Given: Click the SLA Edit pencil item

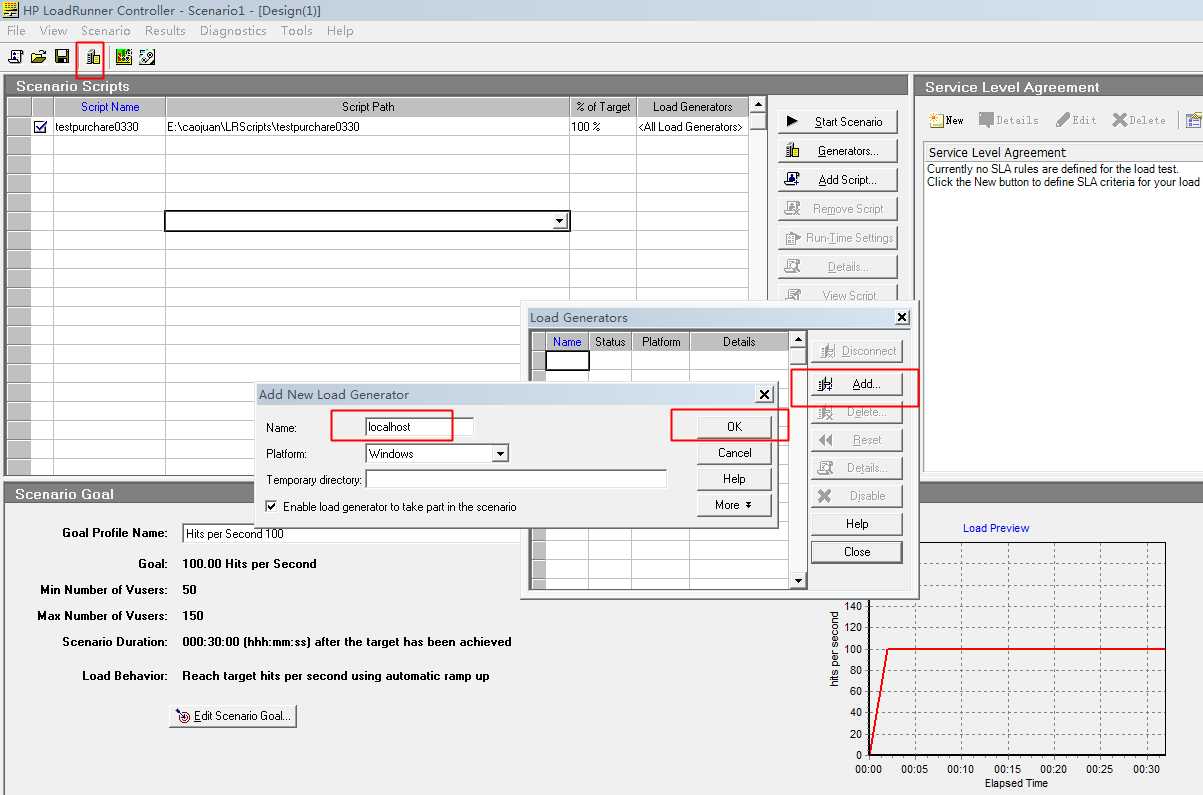Looking at the screenshot, I should click(1076, 120).
